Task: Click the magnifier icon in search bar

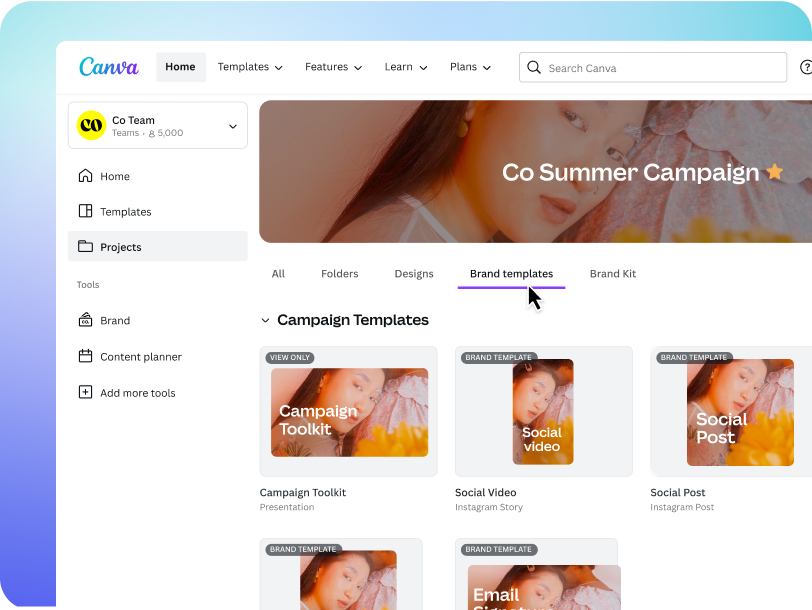Action: (534, 67)
